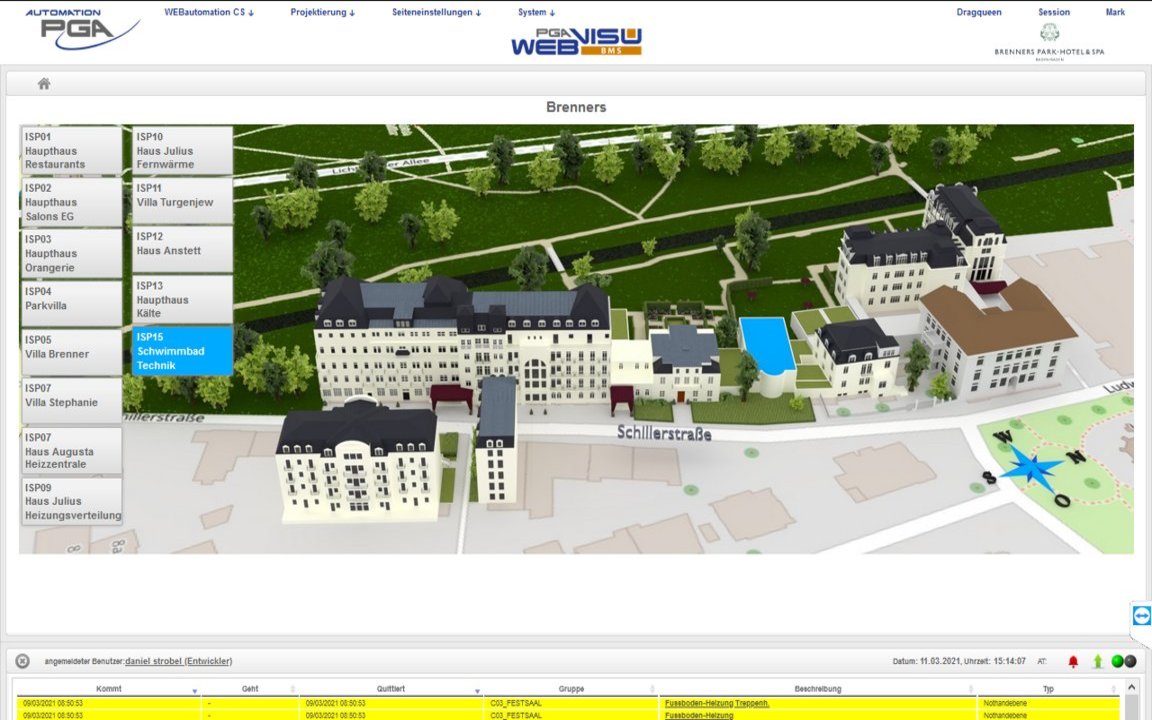
Task: Open the TeamViewer side panel tab
Action: [1141, 615]
